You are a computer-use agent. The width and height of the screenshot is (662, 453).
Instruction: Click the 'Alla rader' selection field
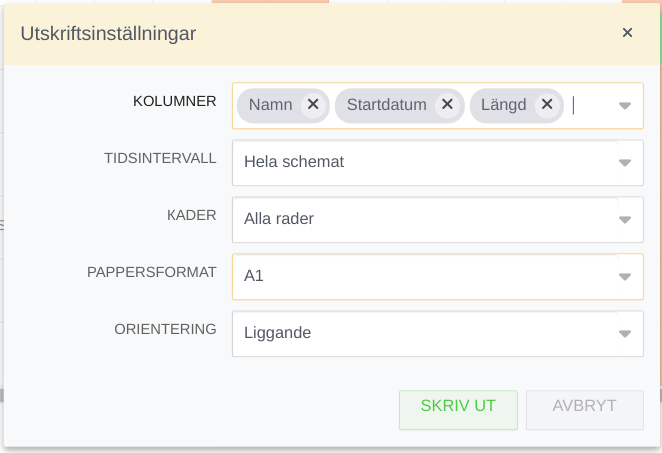(420, 219)
